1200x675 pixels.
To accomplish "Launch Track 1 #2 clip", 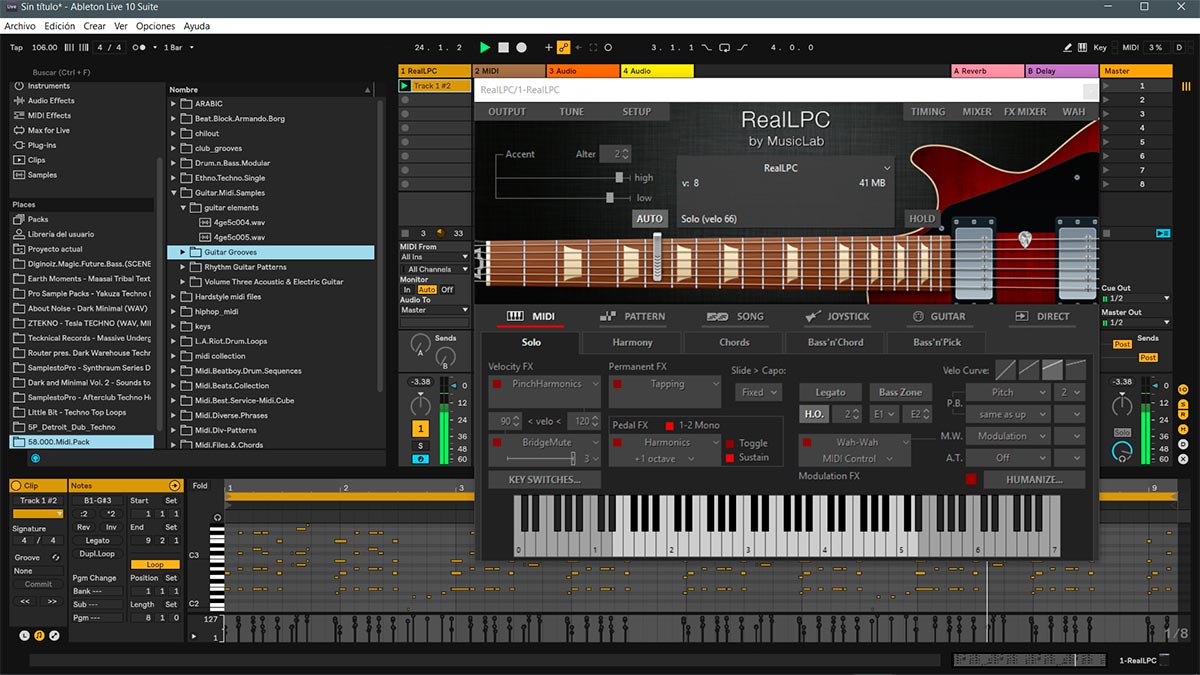I will [405, 86].
